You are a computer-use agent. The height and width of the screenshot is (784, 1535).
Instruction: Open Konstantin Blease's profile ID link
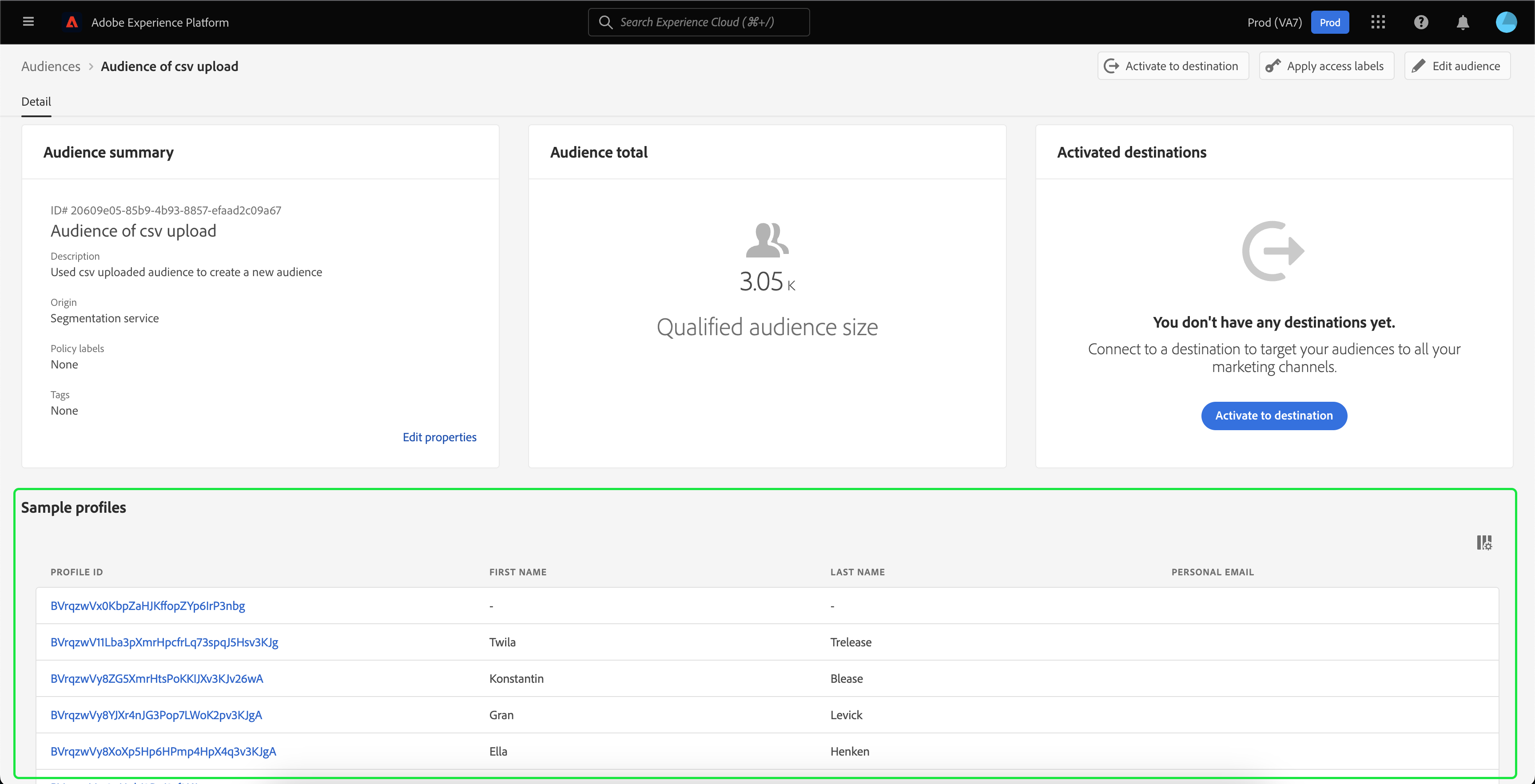click(157, 678)
